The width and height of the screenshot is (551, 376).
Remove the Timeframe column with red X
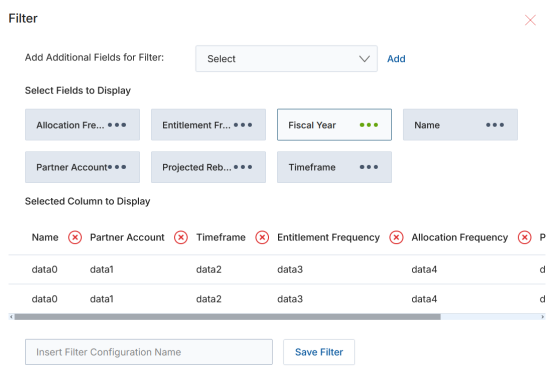point(262,238)
